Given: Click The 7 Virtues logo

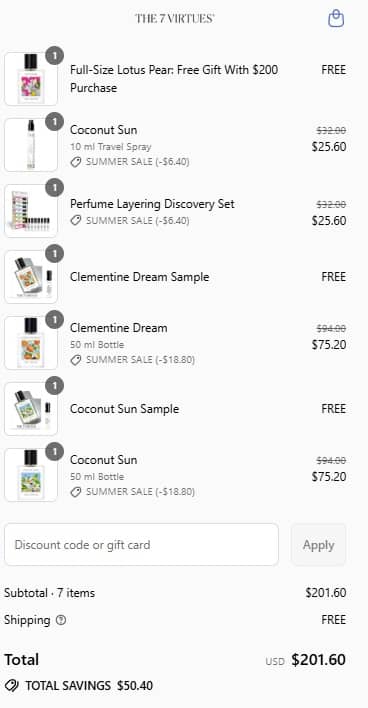Looking at the screenshot, I should (175, 19).
